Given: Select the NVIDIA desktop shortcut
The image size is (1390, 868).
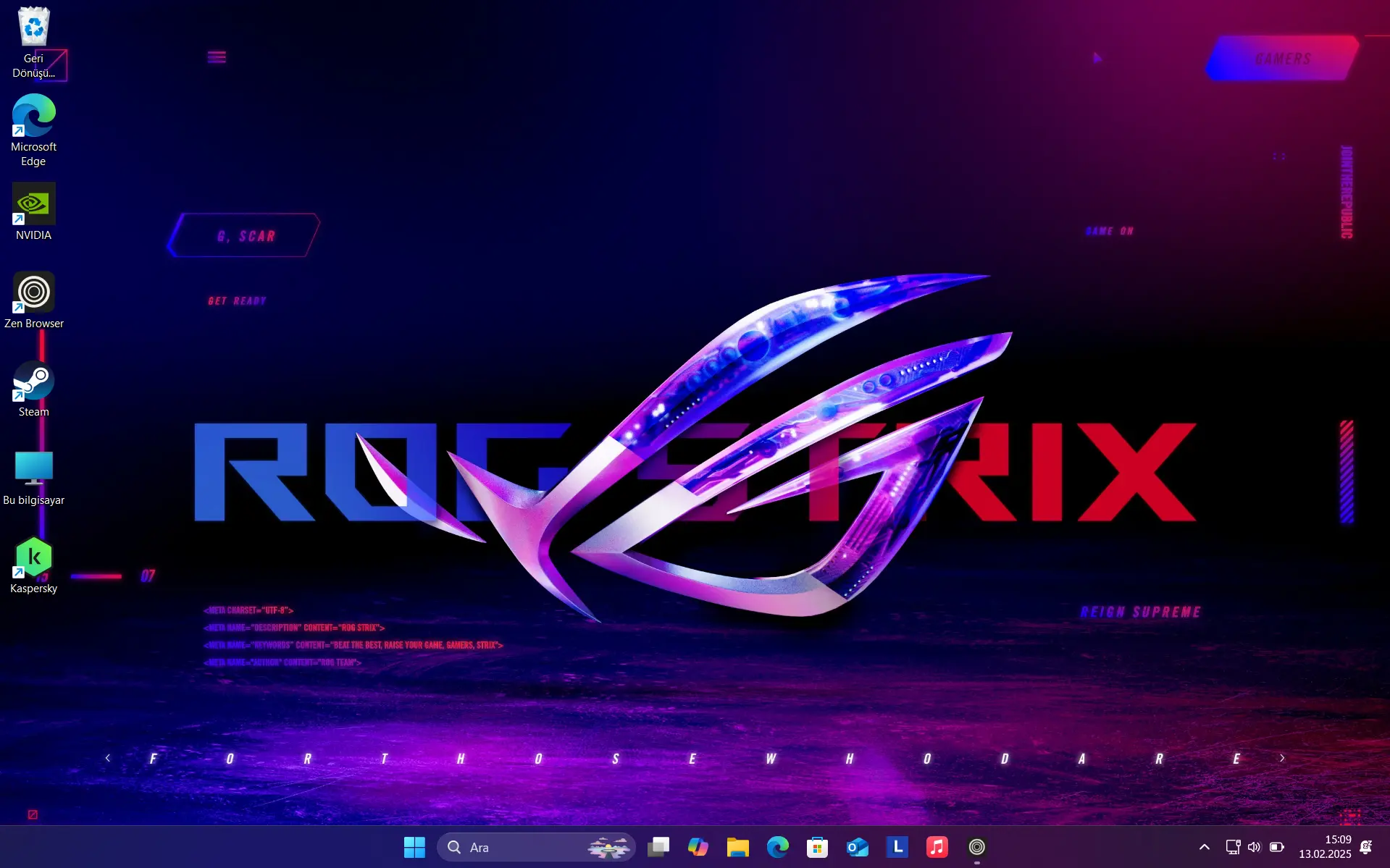Looking at the screenshot, I should pos(33,211).
